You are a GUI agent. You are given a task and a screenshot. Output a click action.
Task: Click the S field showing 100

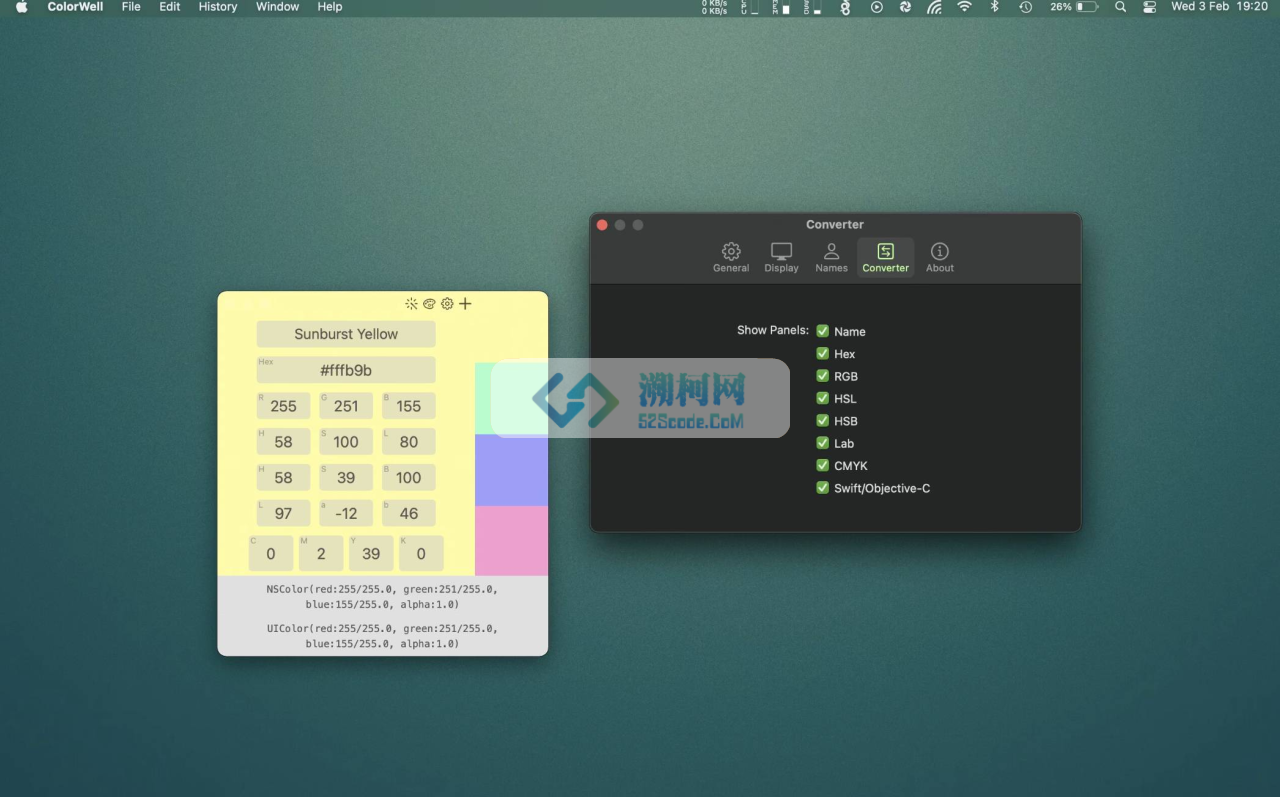tap(346, 442)
